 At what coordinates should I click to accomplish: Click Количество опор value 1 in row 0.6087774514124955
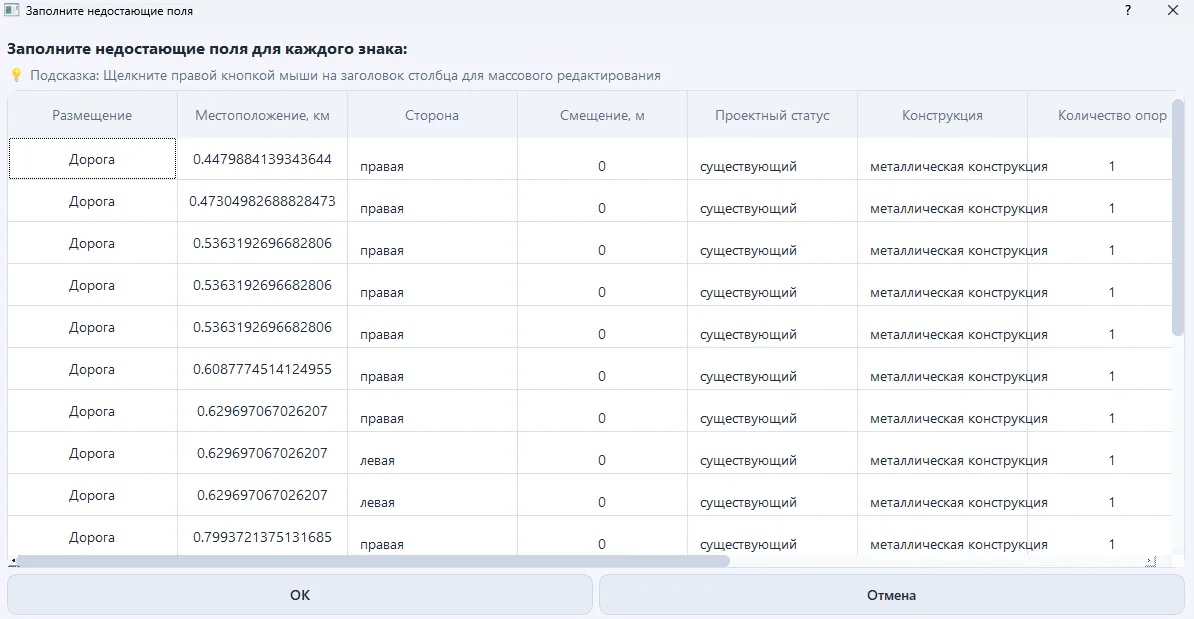click(1112, 376)
